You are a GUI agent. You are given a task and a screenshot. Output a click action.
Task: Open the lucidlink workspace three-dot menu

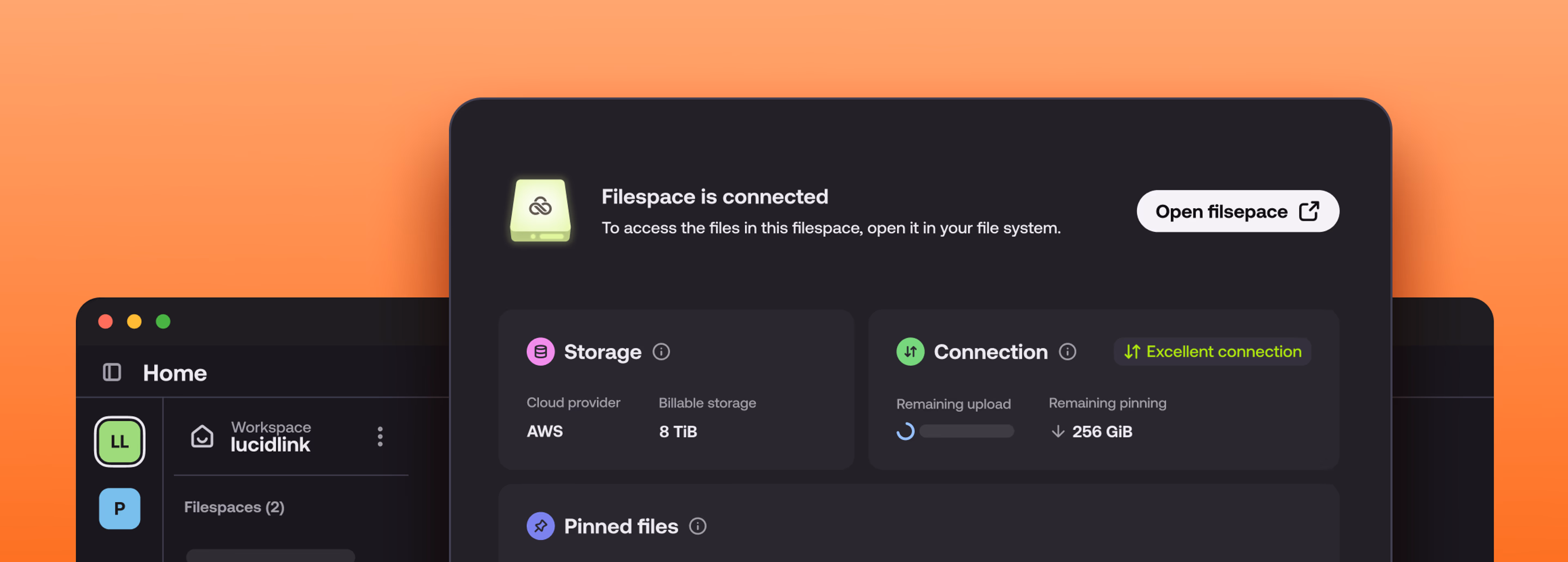click(380, 436)
